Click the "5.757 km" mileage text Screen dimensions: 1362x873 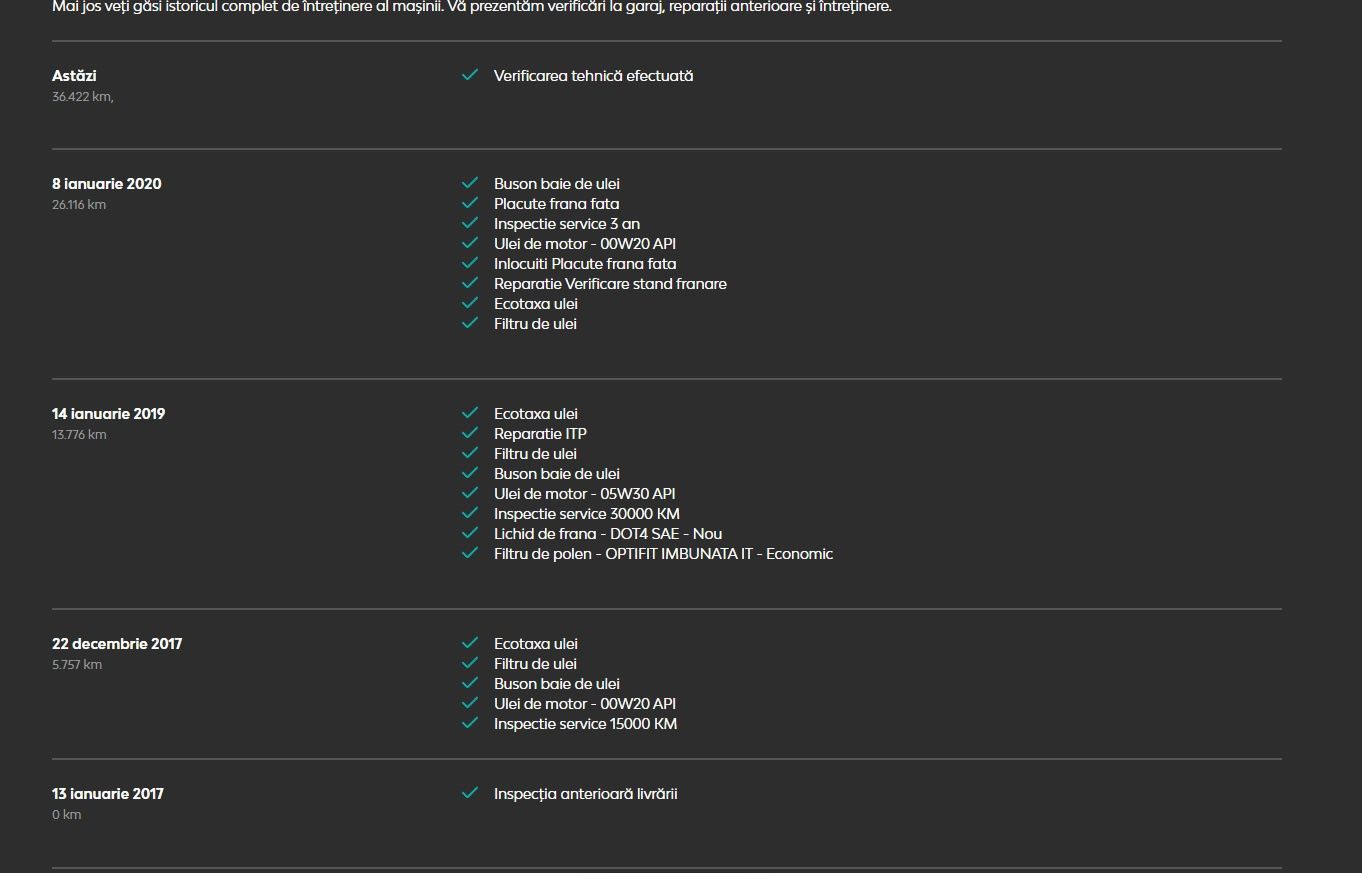[77, 665]
